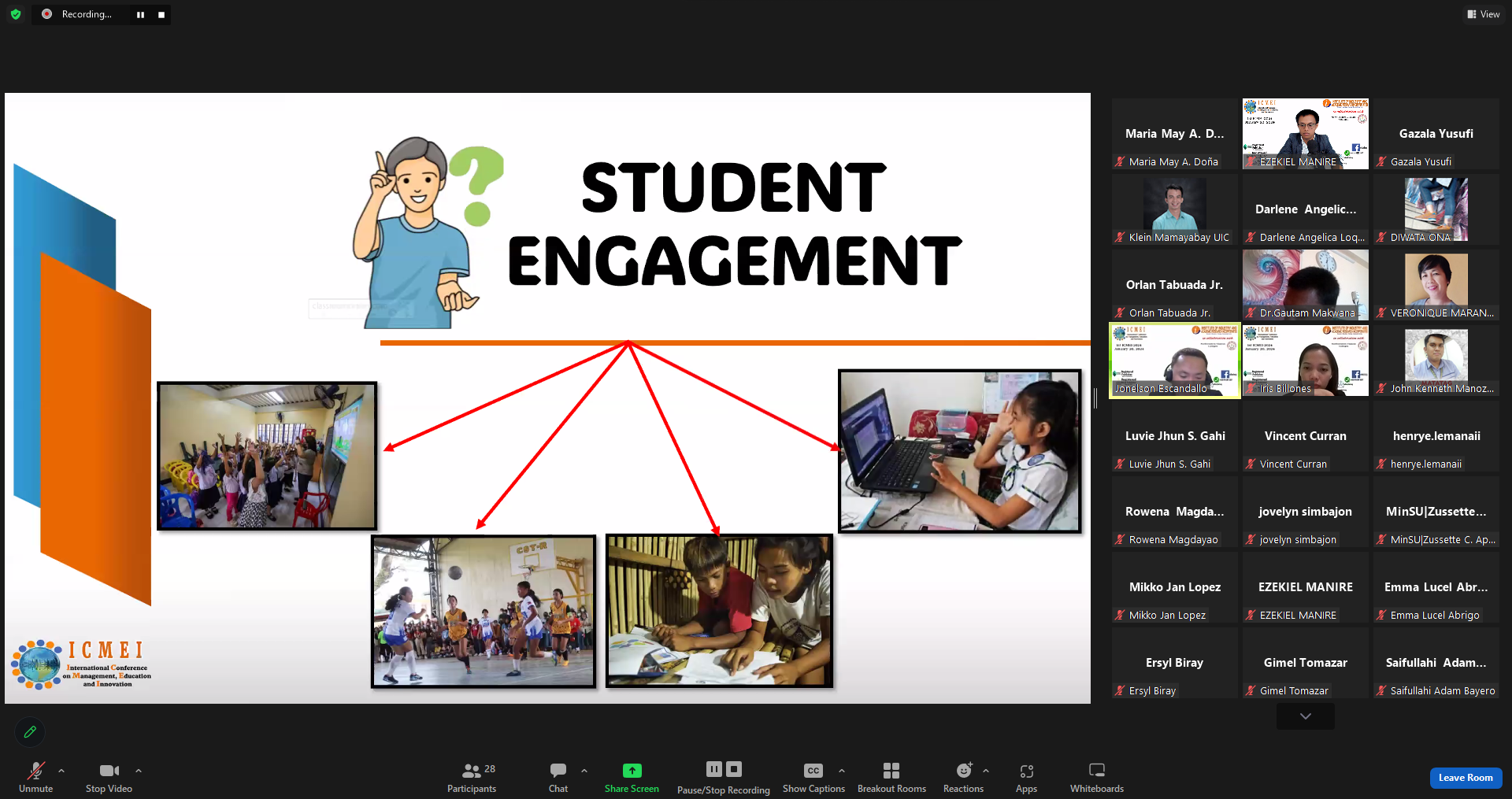Open the Participants panel icon

tap(472, 771)
